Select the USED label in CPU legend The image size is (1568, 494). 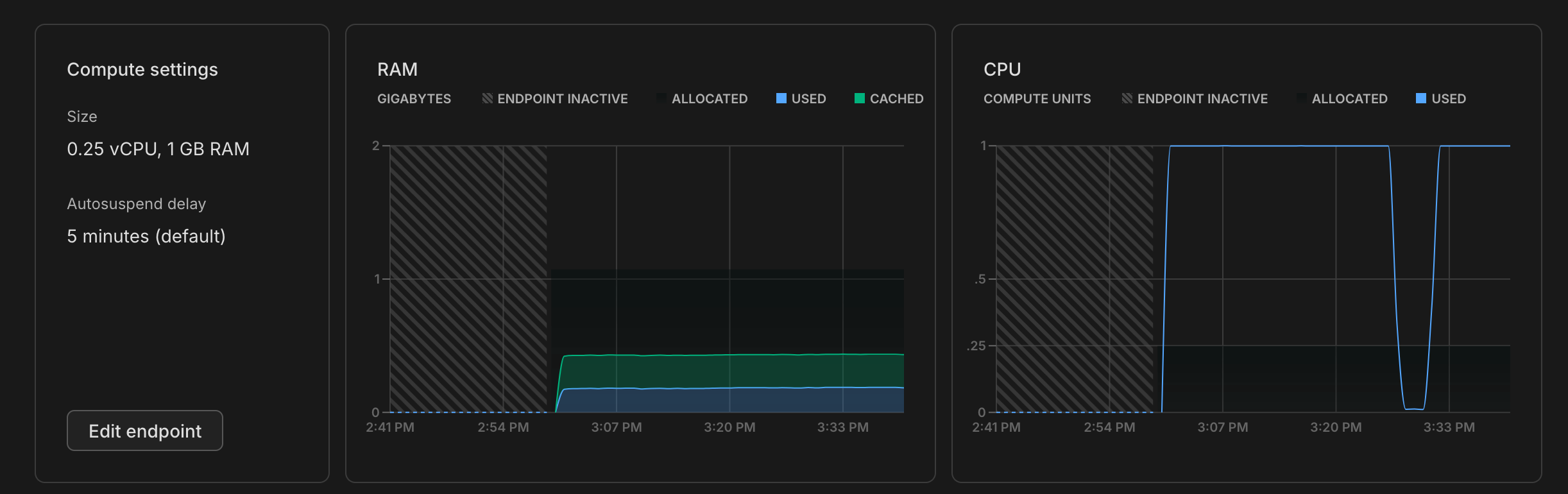(x=1449, y=99)
